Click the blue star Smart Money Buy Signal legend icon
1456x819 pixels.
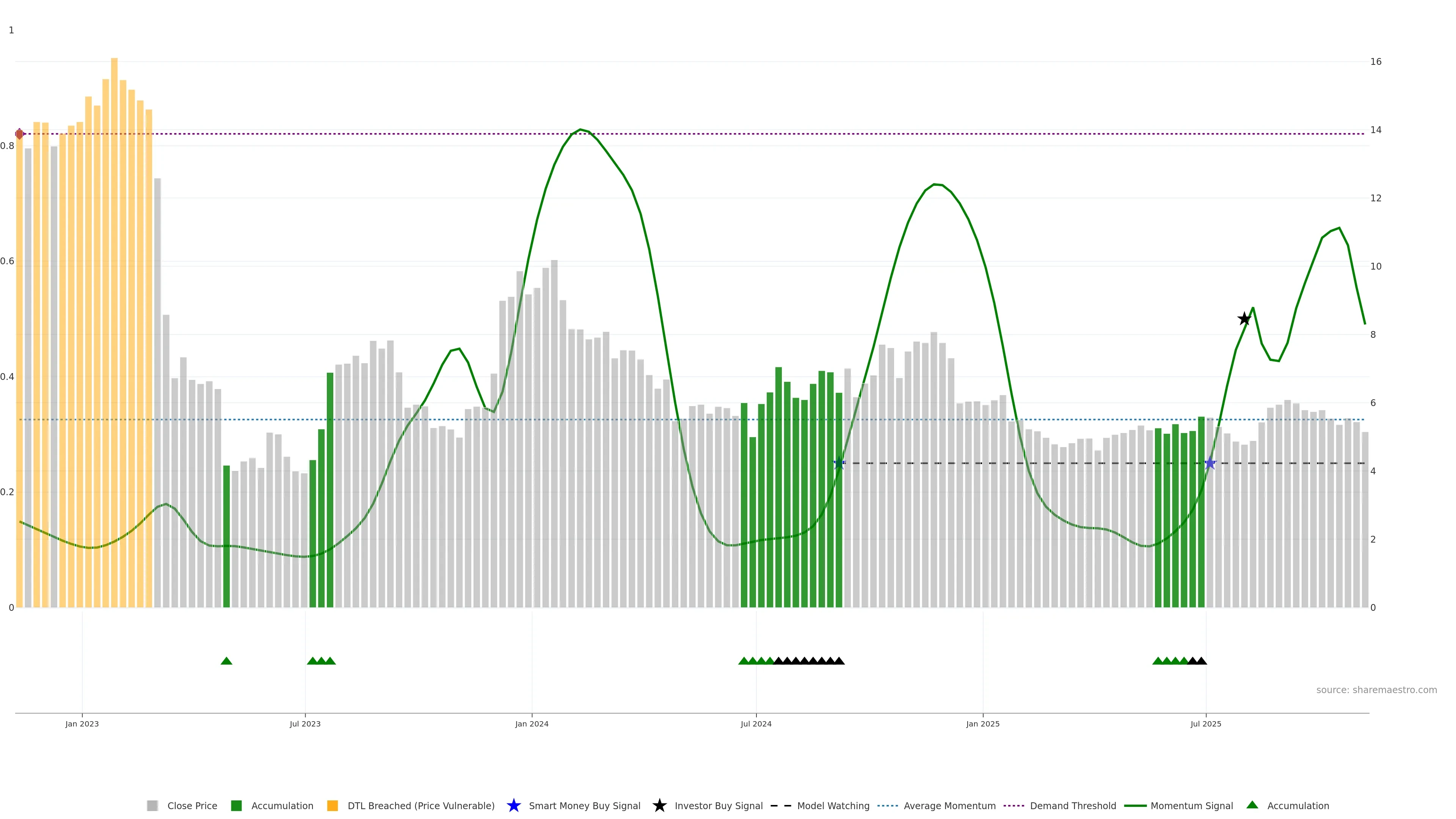pos(513,805)
